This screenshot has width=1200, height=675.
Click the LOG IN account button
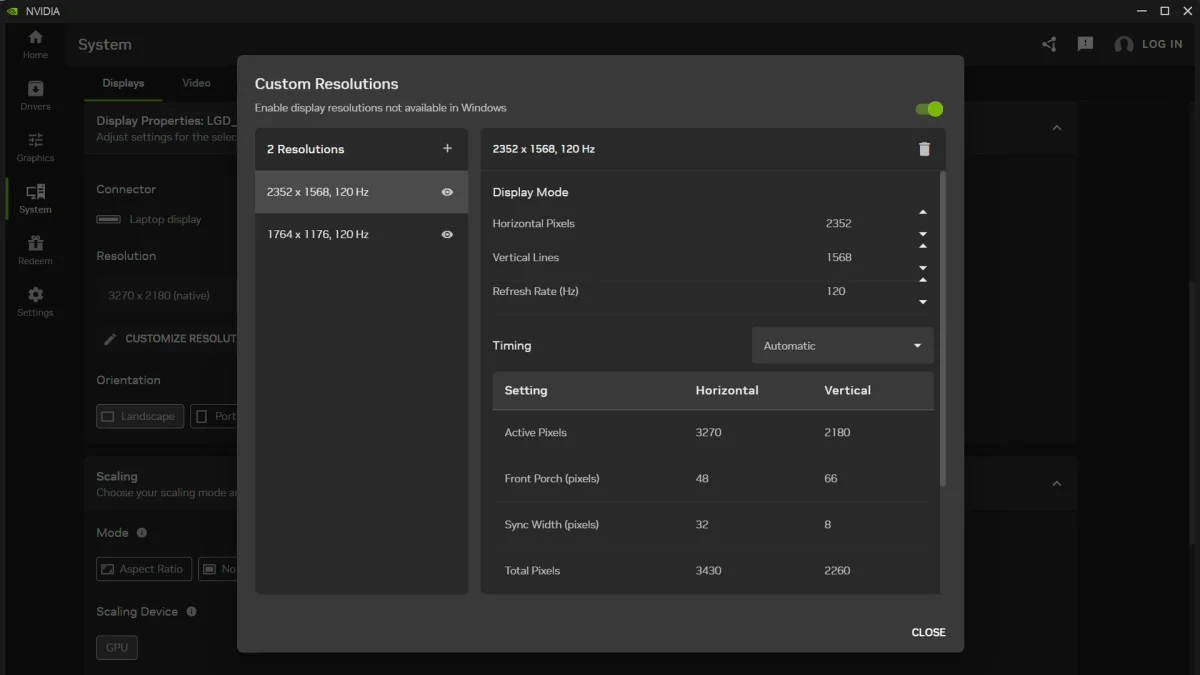click(1148, 44)
